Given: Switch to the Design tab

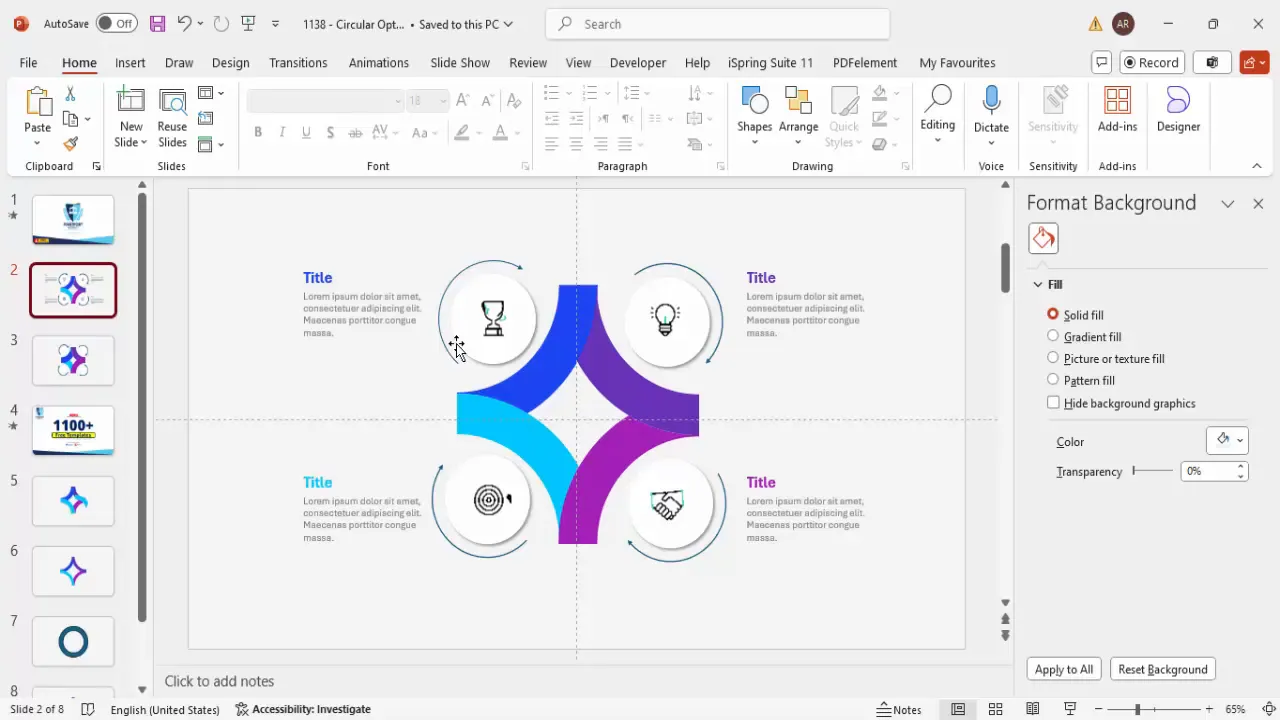Looking at the screenshot, I should click(x=230, y=62).
